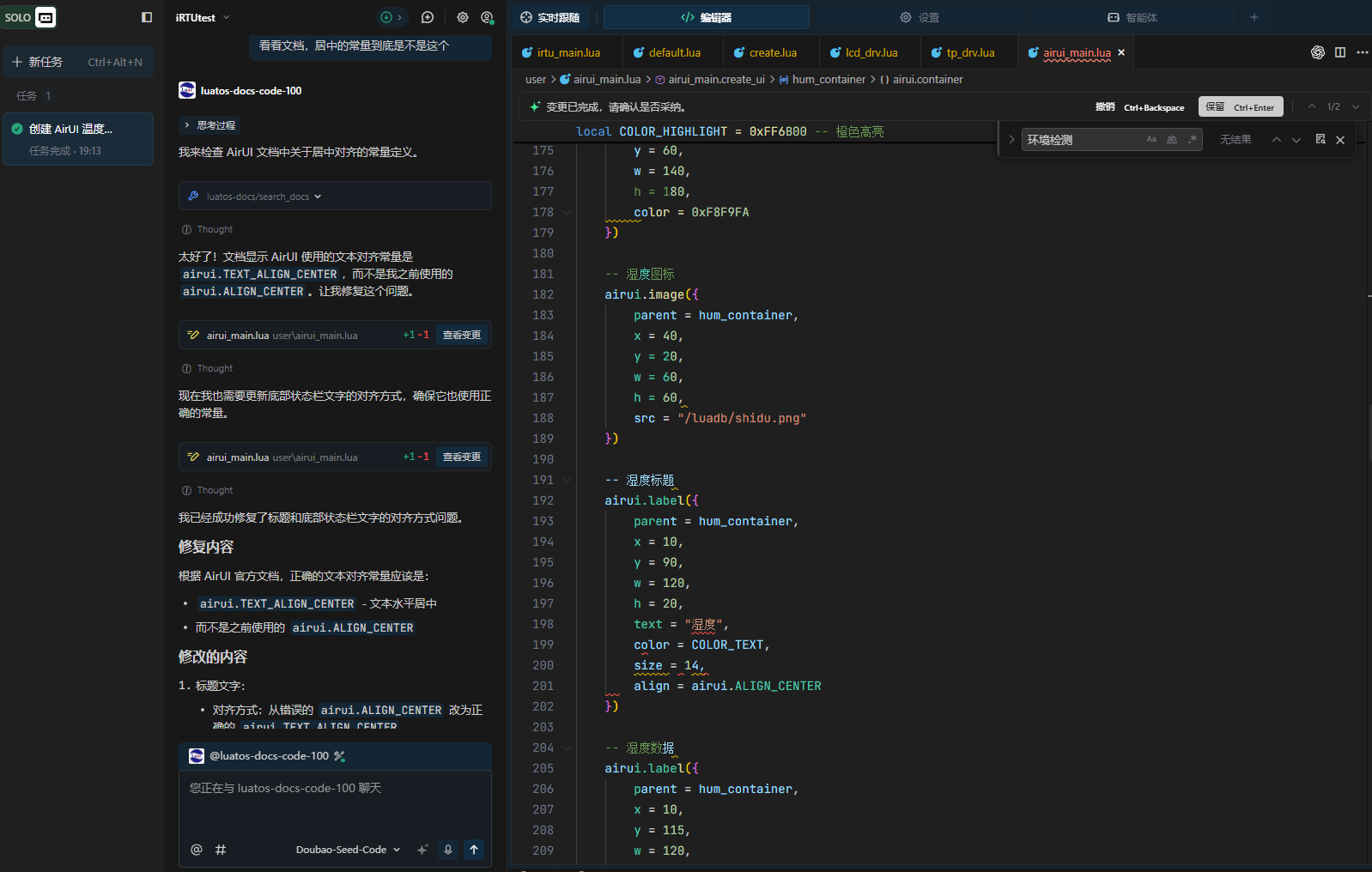The width and height of the screenshot is (1372, 872).
Task: Close the find widget
Action: 1340,140
